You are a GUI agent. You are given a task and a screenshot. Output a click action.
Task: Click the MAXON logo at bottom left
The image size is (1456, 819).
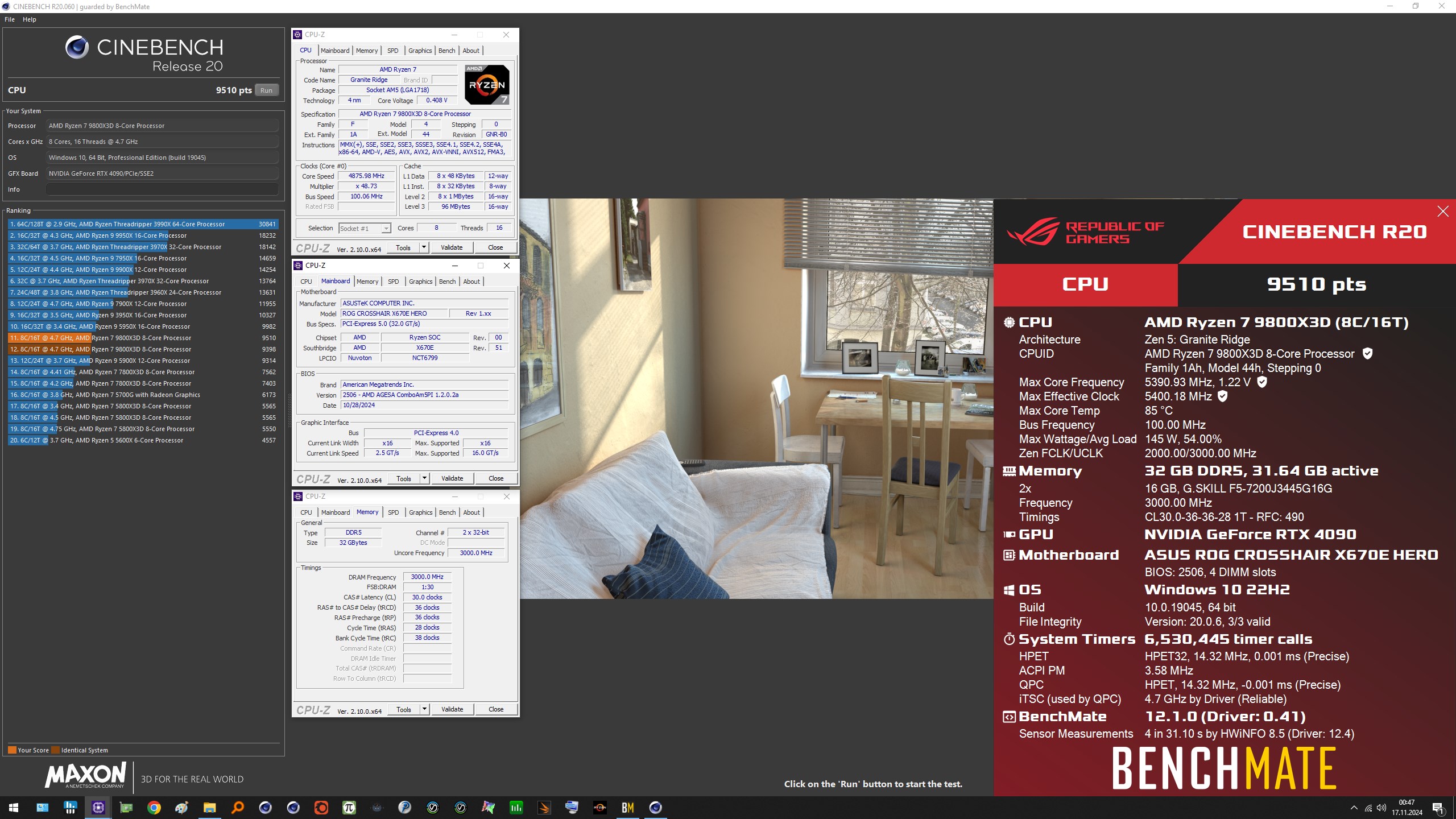pyautogui.click(x=85, y=775)
